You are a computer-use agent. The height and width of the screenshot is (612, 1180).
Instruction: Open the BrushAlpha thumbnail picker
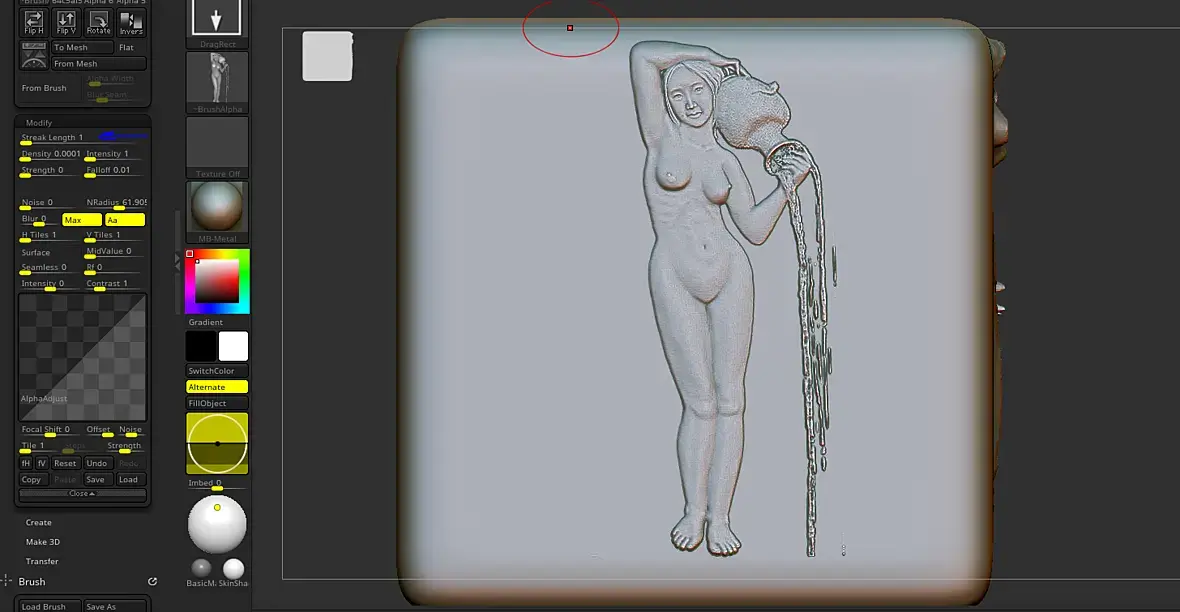tap(217, 83)
